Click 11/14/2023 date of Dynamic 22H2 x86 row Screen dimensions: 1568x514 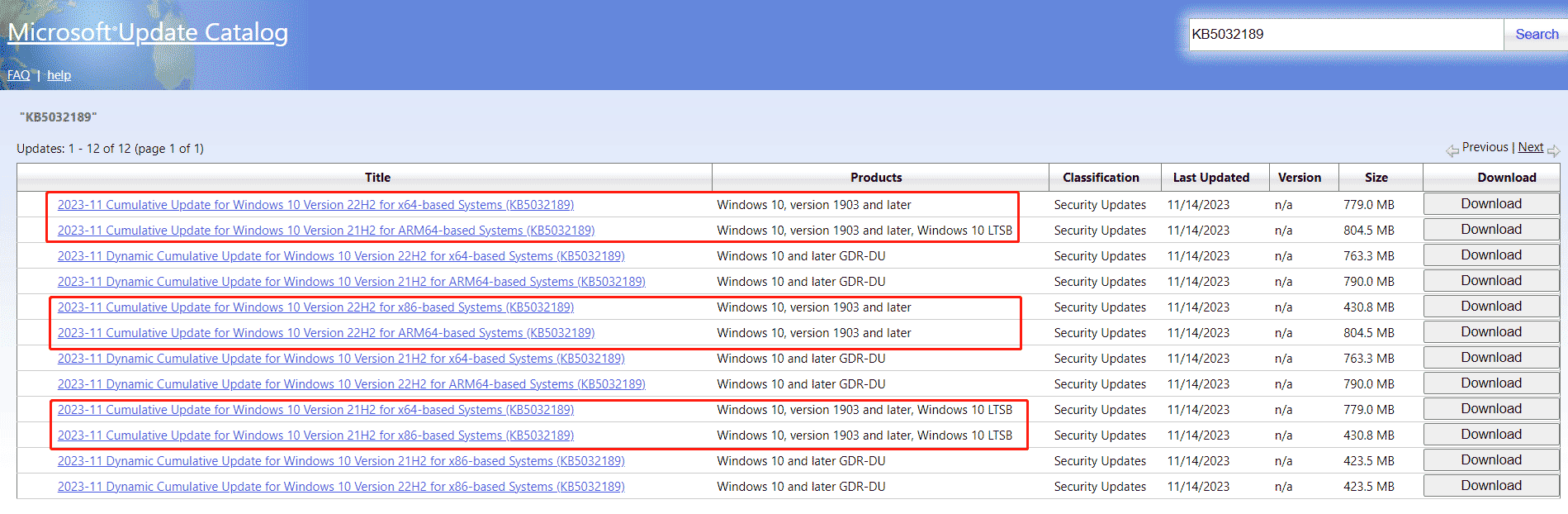click(1198, 487)
